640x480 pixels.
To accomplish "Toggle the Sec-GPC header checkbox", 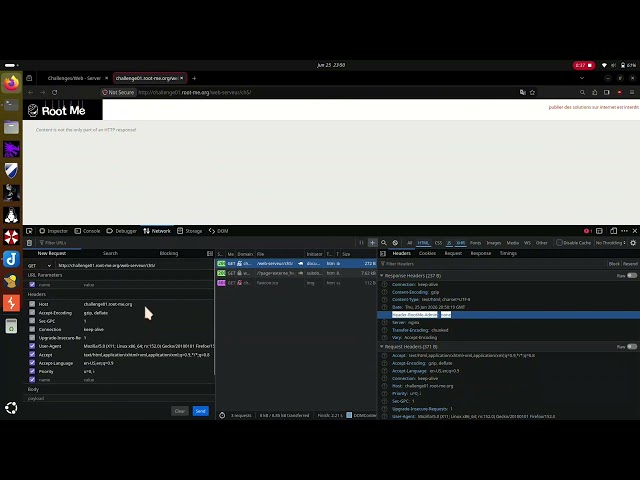I will coord(32,321).
